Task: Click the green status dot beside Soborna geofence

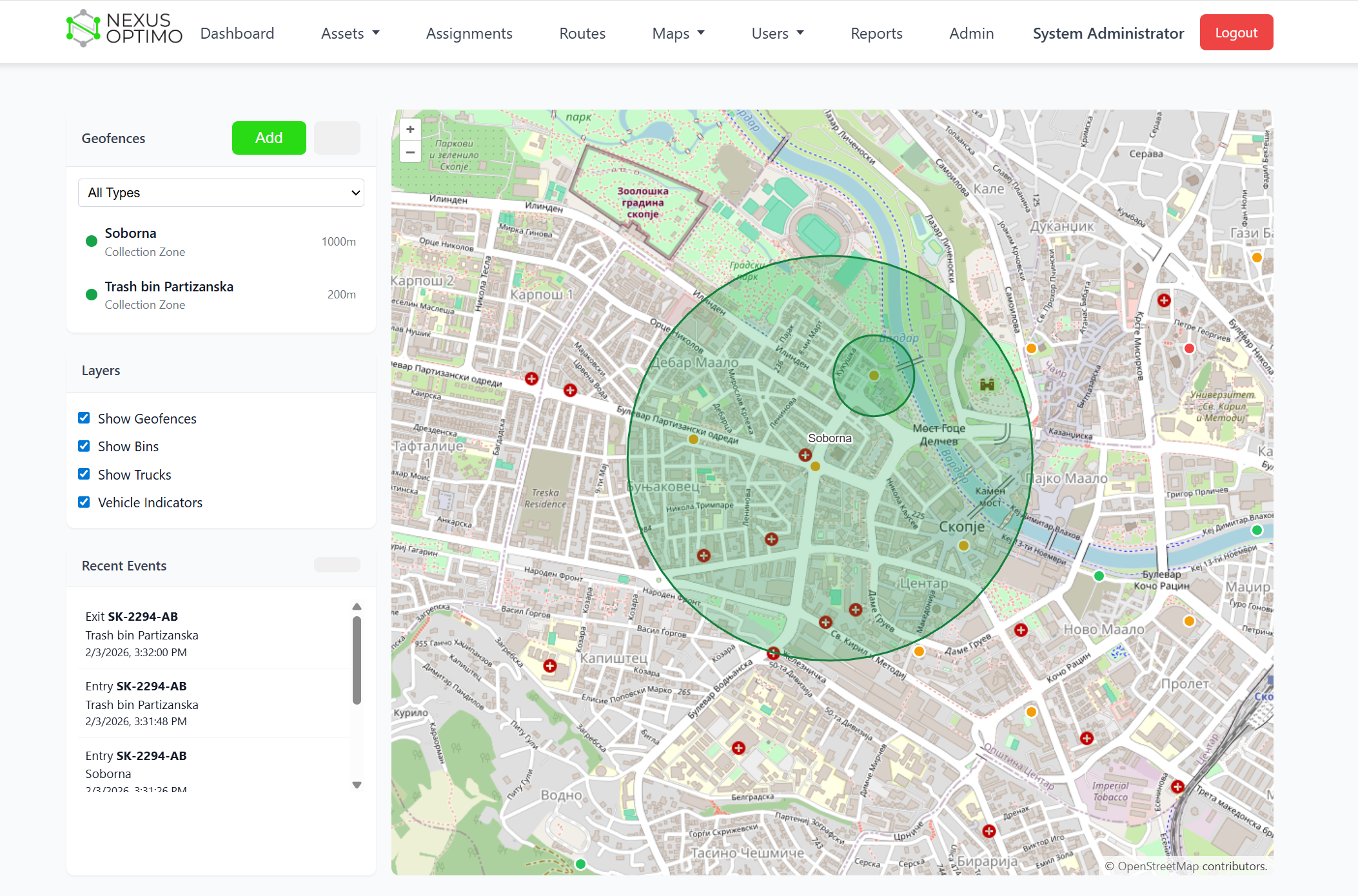Action: click(91, 241)
